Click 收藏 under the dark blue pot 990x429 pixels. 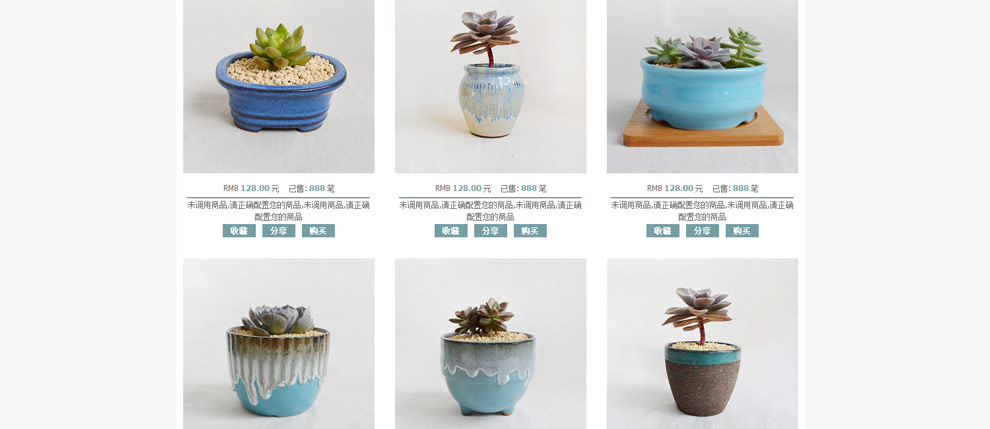239,231
